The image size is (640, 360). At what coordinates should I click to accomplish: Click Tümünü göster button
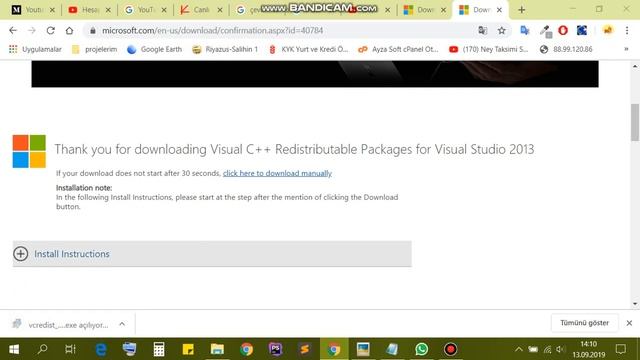(x=584, y=323)
